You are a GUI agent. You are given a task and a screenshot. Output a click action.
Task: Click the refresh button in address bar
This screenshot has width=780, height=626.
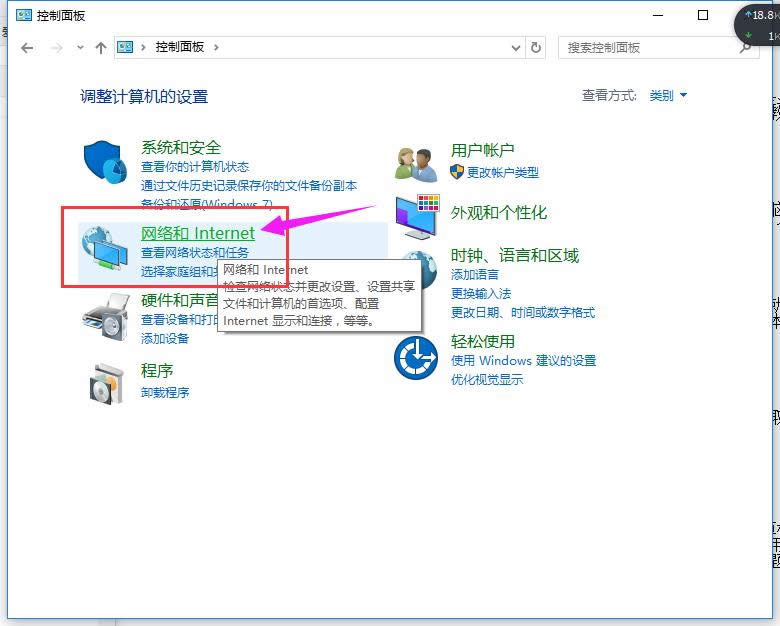536,47
